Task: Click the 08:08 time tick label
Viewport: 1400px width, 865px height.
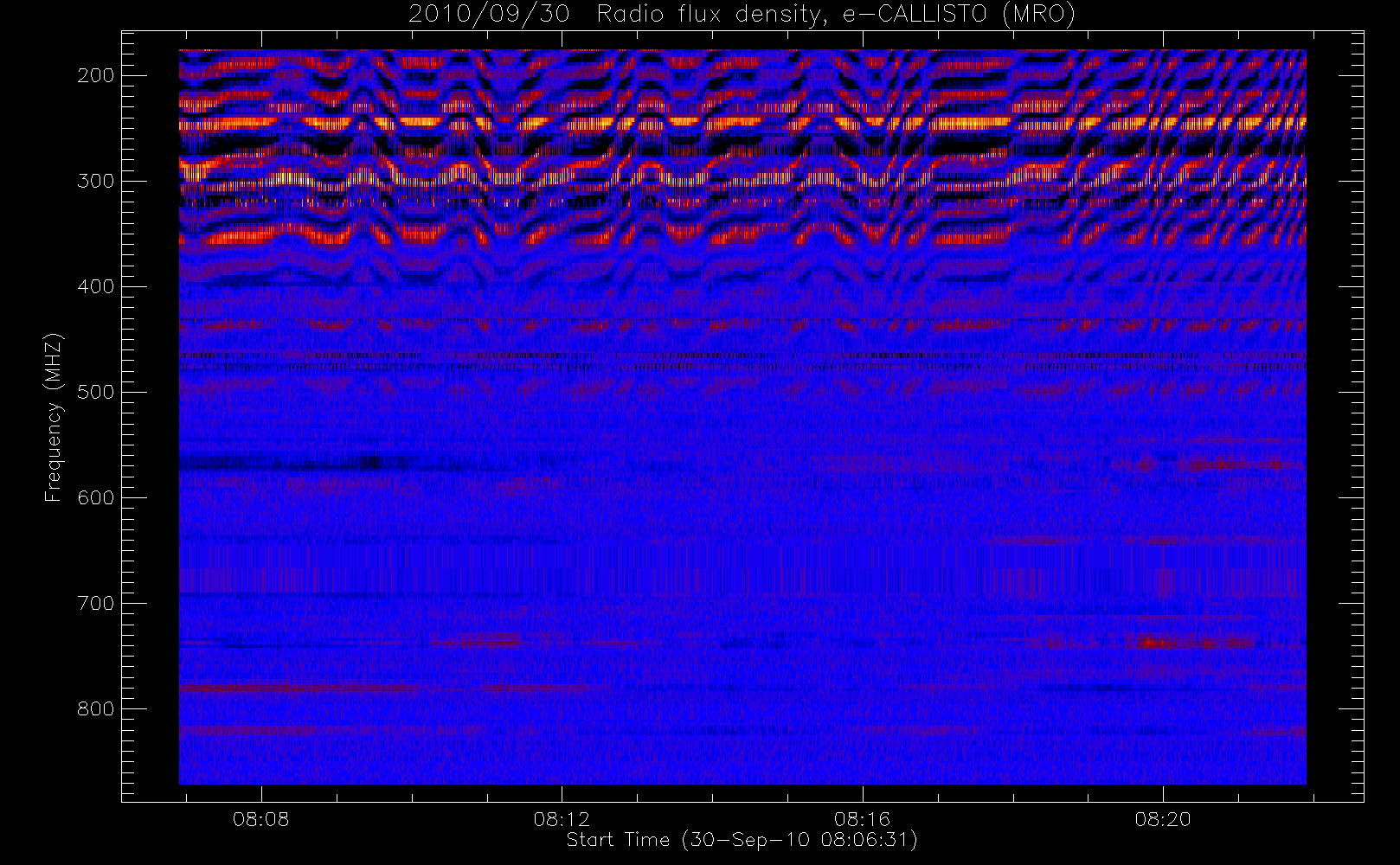Action: click(x=261, y=818)
